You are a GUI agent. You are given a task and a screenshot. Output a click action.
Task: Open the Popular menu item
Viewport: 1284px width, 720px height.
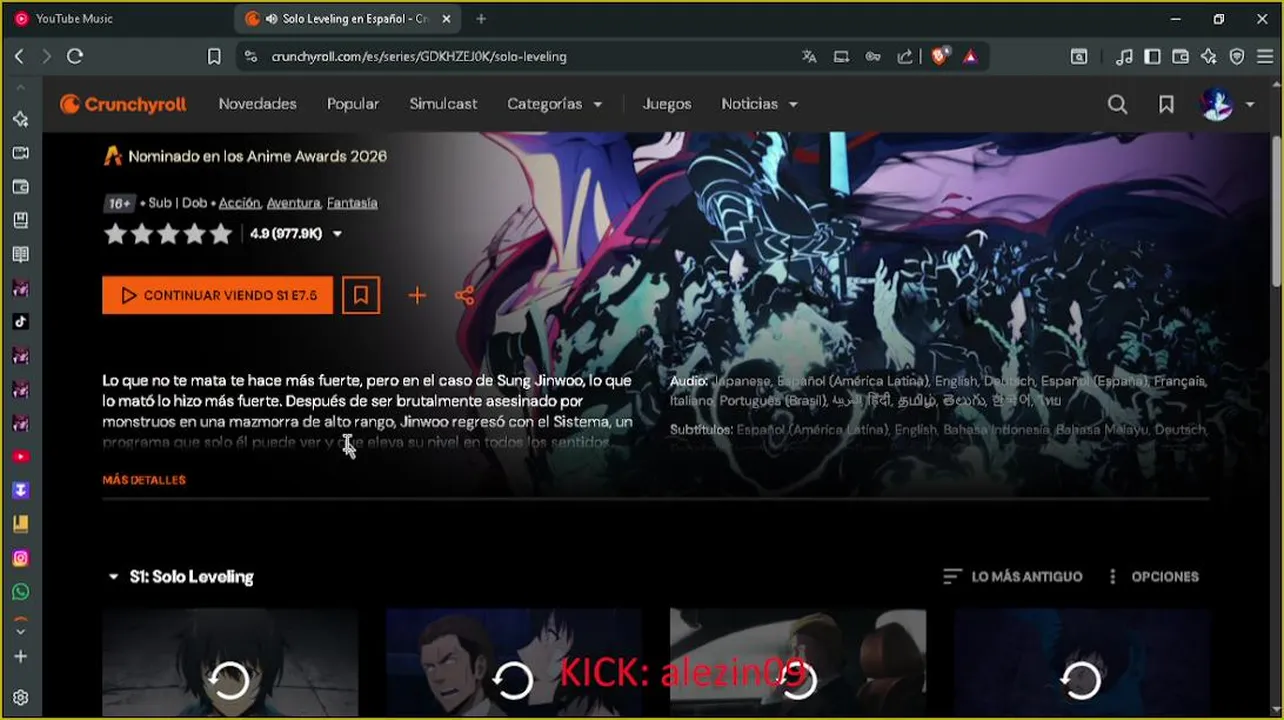coord(353,104)
